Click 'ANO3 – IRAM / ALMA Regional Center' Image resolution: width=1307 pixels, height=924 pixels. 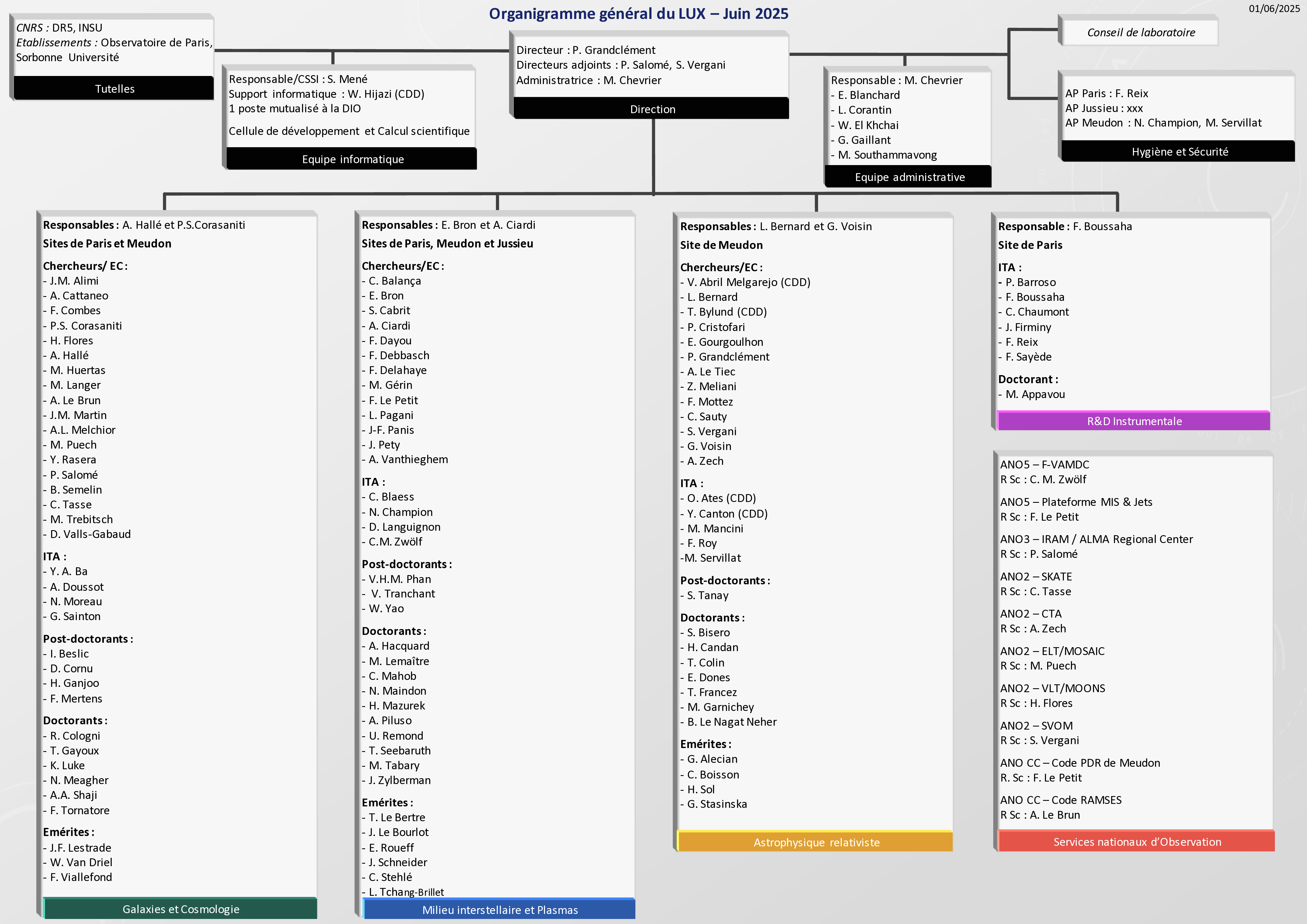pos(1096,539)
